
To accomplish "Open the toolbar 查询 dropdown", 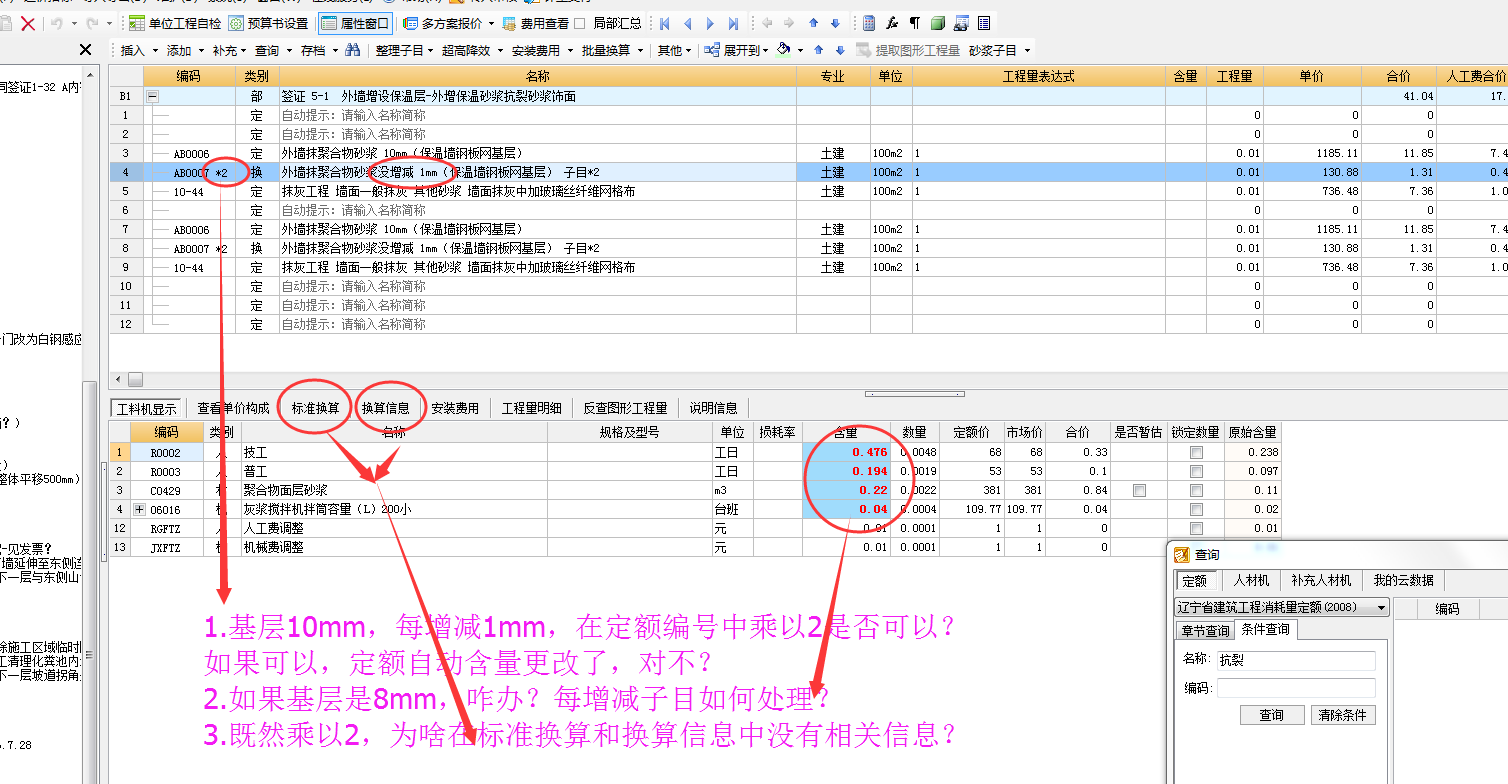I will click(273, 50).
